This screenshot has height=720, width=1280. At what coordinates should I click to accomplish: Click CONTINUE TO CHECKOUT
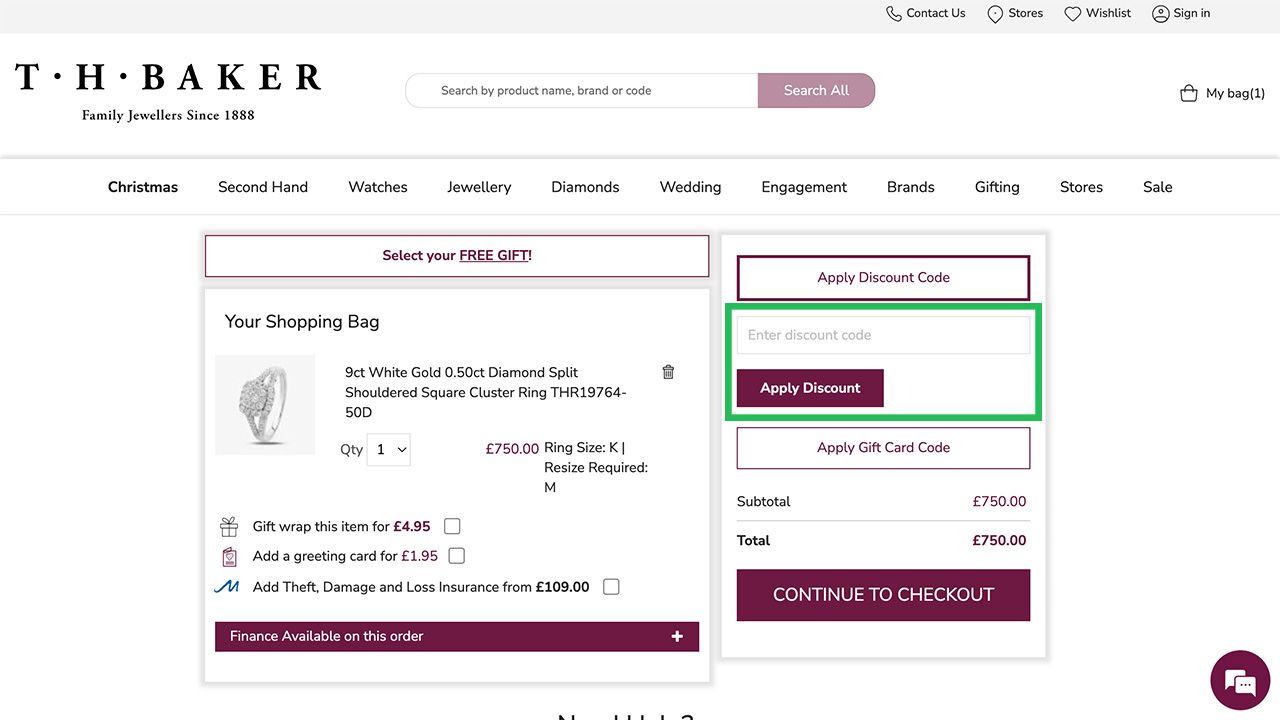click(883, 595)
